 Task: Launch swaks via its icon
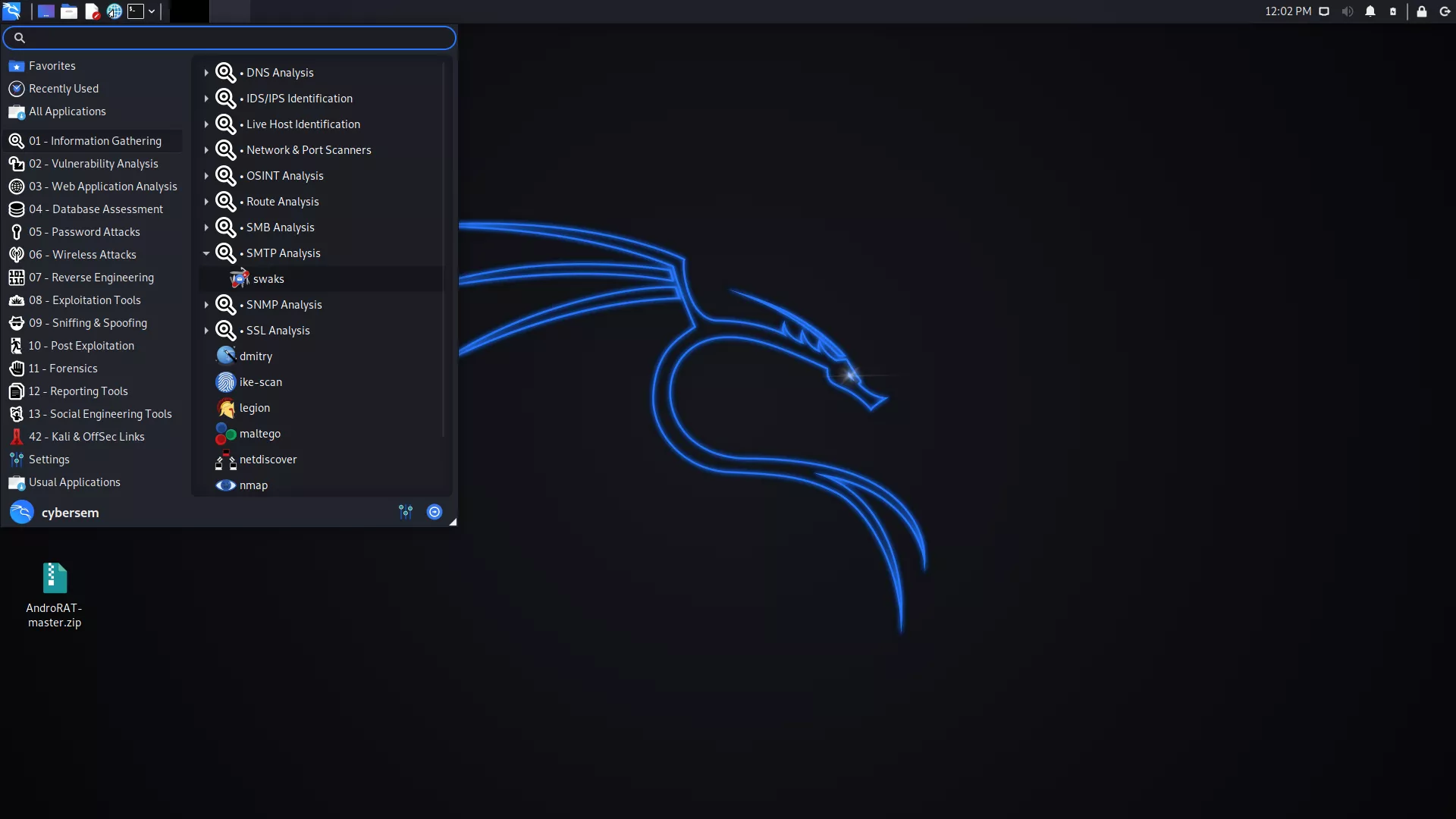coord(240,278)
